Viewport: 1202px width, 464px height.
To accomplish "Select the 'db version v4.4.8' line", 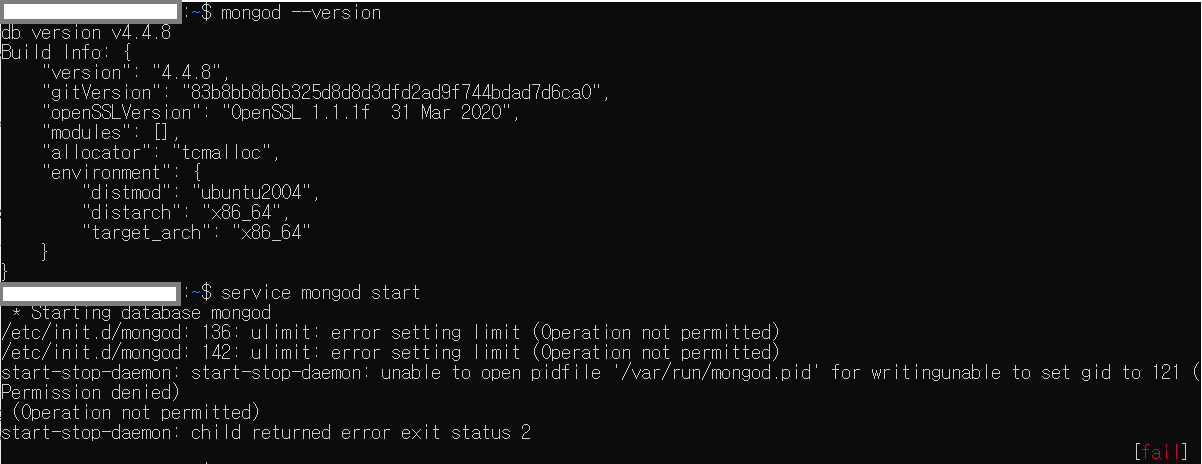I will [x=86, y=33].
